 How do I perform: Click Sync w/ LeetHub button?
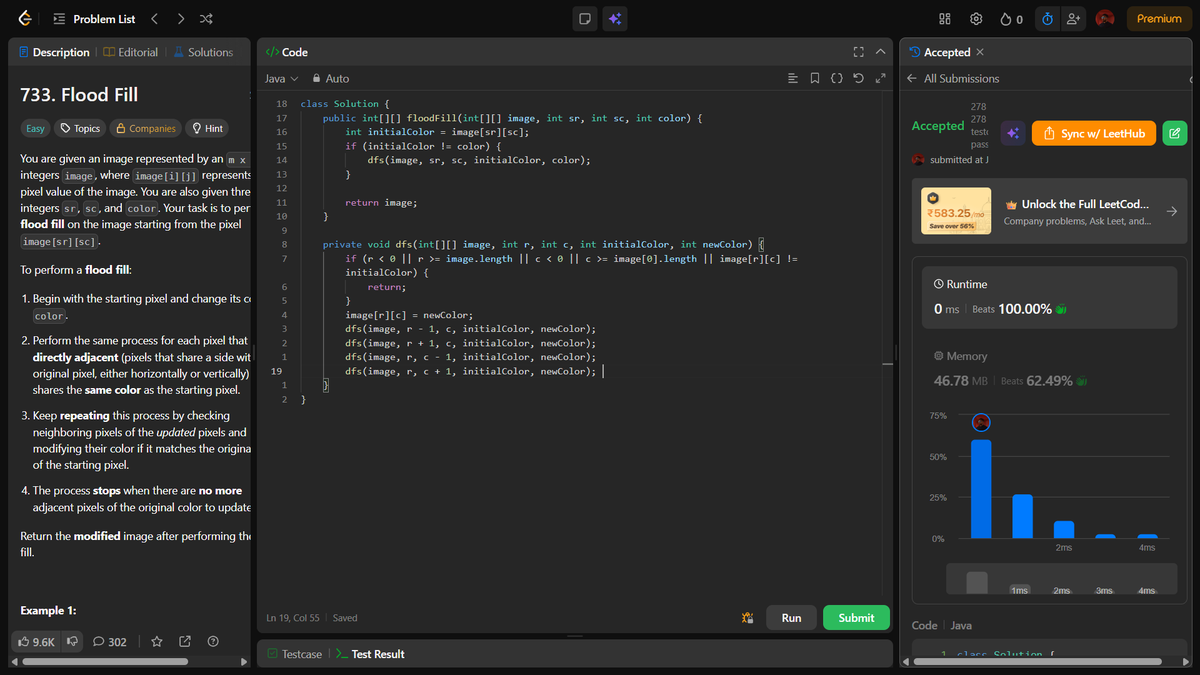click(1094, 133)
